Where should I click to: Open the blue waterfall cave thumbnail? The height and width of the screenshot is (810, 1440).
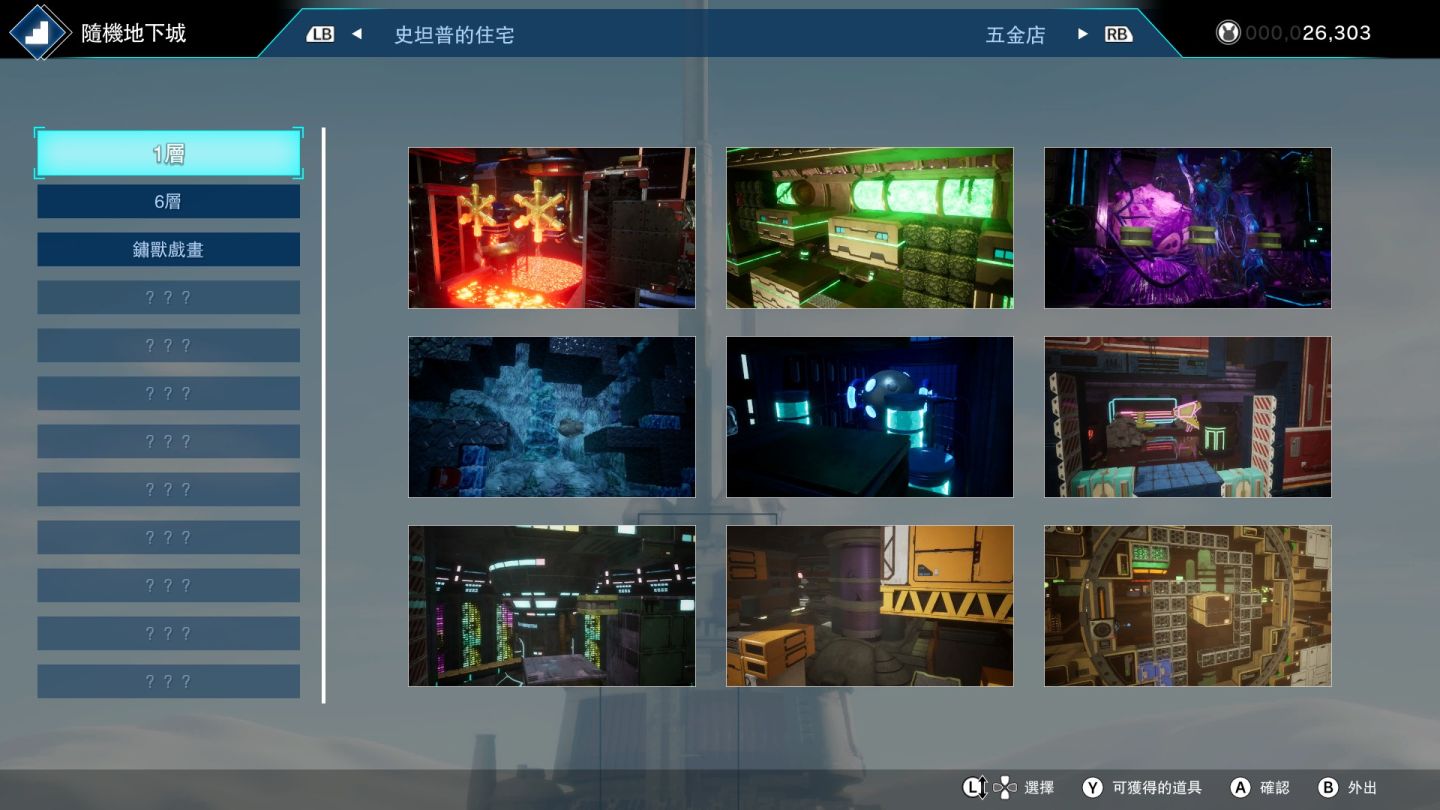551,417
